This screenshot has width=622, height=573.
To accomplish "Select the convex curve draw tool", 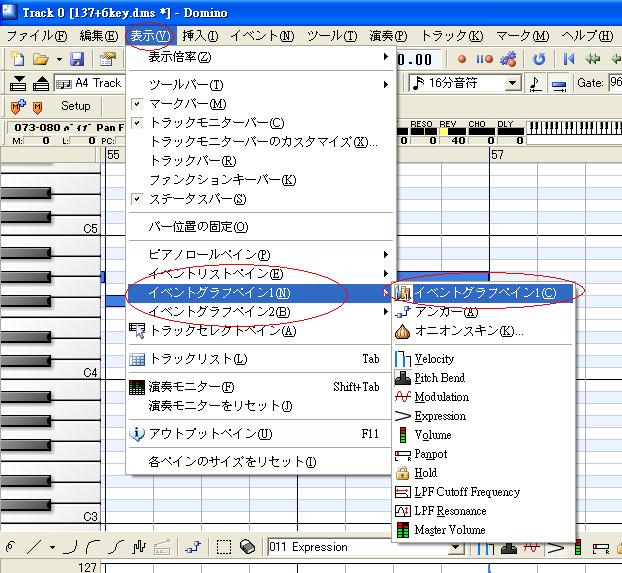I will coord(71,548).
